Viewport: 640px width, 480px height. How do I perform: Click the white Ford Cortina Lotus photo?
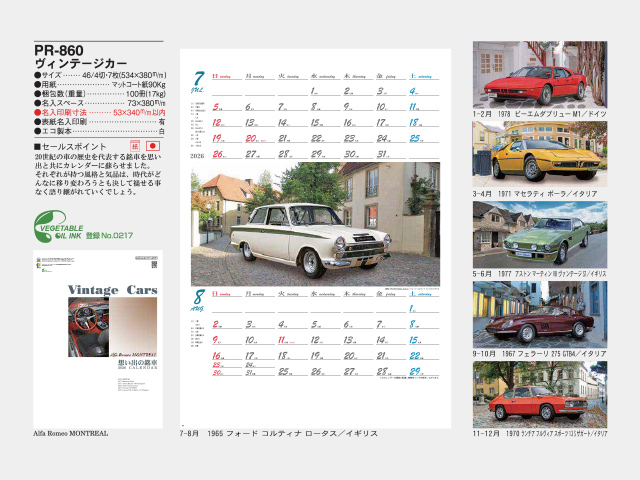314,224
